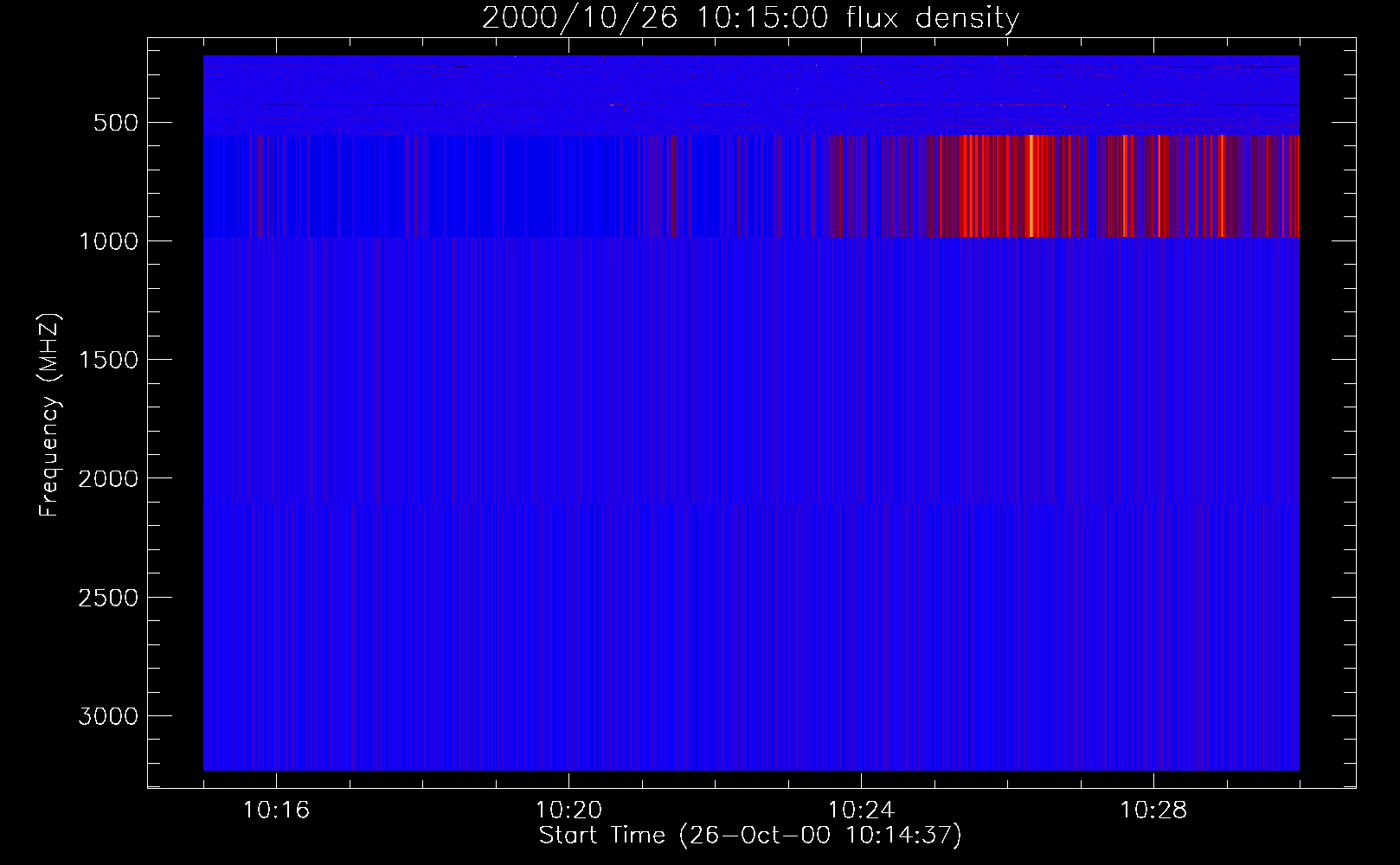
Task: Click the 3000 frequency tick label
Action: click(108, 716)
